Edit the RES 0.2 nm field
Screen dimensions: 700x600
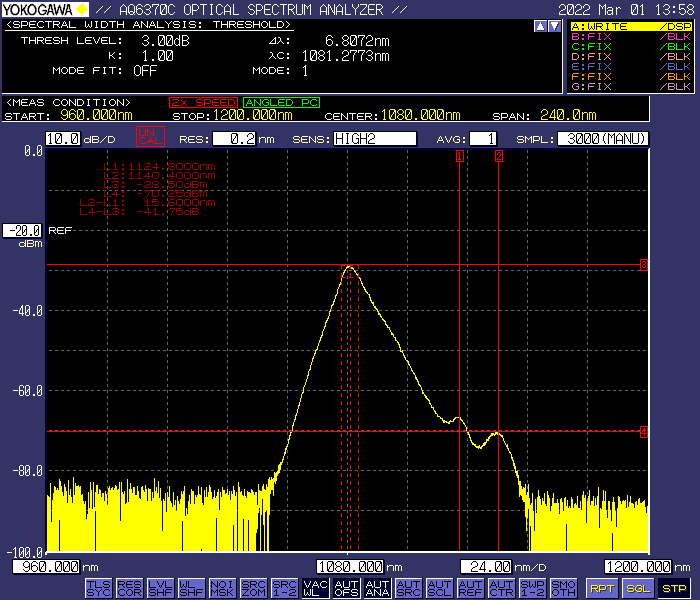pos(234,139)
